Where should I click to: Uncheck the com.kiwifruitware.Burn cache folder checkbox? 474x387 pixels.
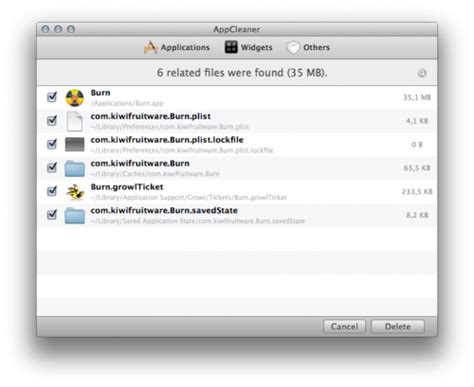tap(52, 167)
